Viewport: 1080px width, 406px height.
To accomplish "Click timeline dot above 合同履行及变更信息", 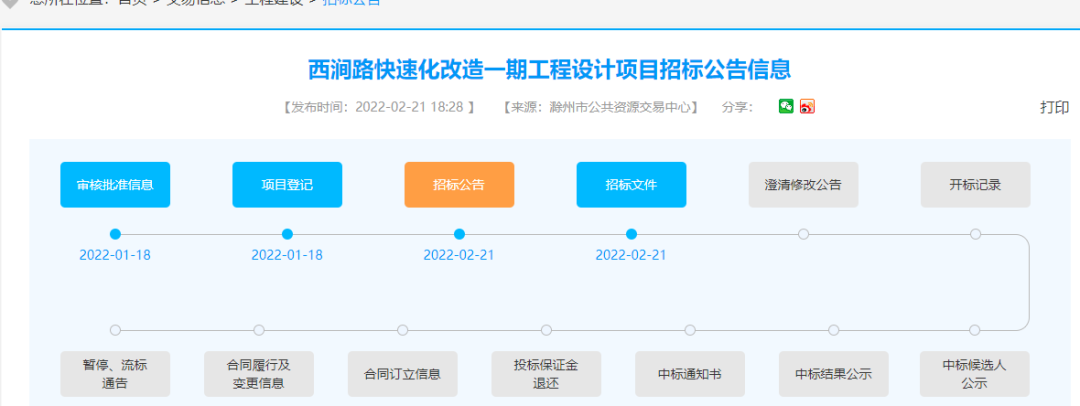I will coord(259,330).
